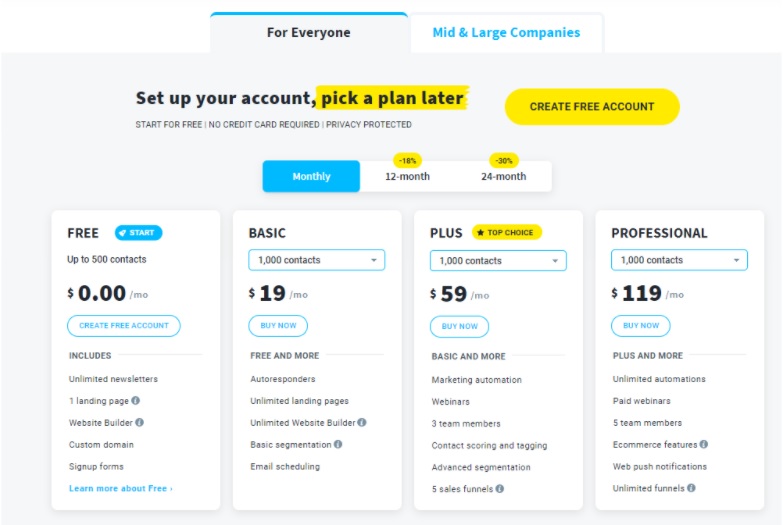This screenshot has width=783, height=525.
Task: Click info icon next to Ecommerce features
Action: click(x=704, y=444)
